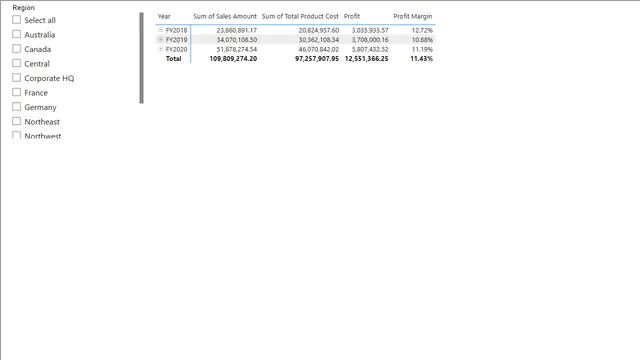
Task: Click the Region slicer title
Action: [x=24, y=7]
